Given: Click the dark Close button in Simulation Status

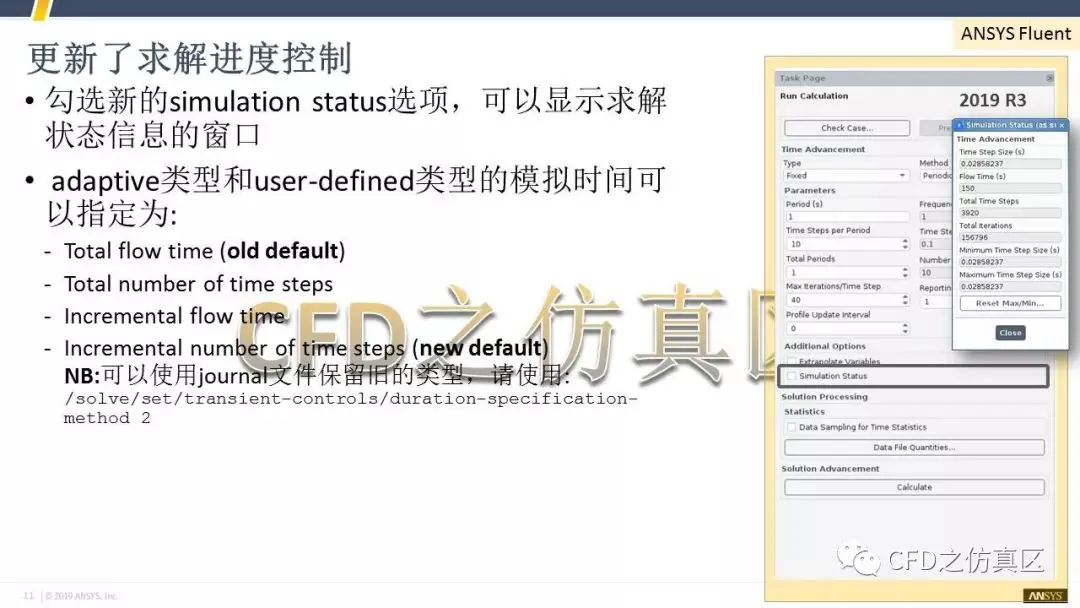Looking at the screenshot, I should (1010, 333).
